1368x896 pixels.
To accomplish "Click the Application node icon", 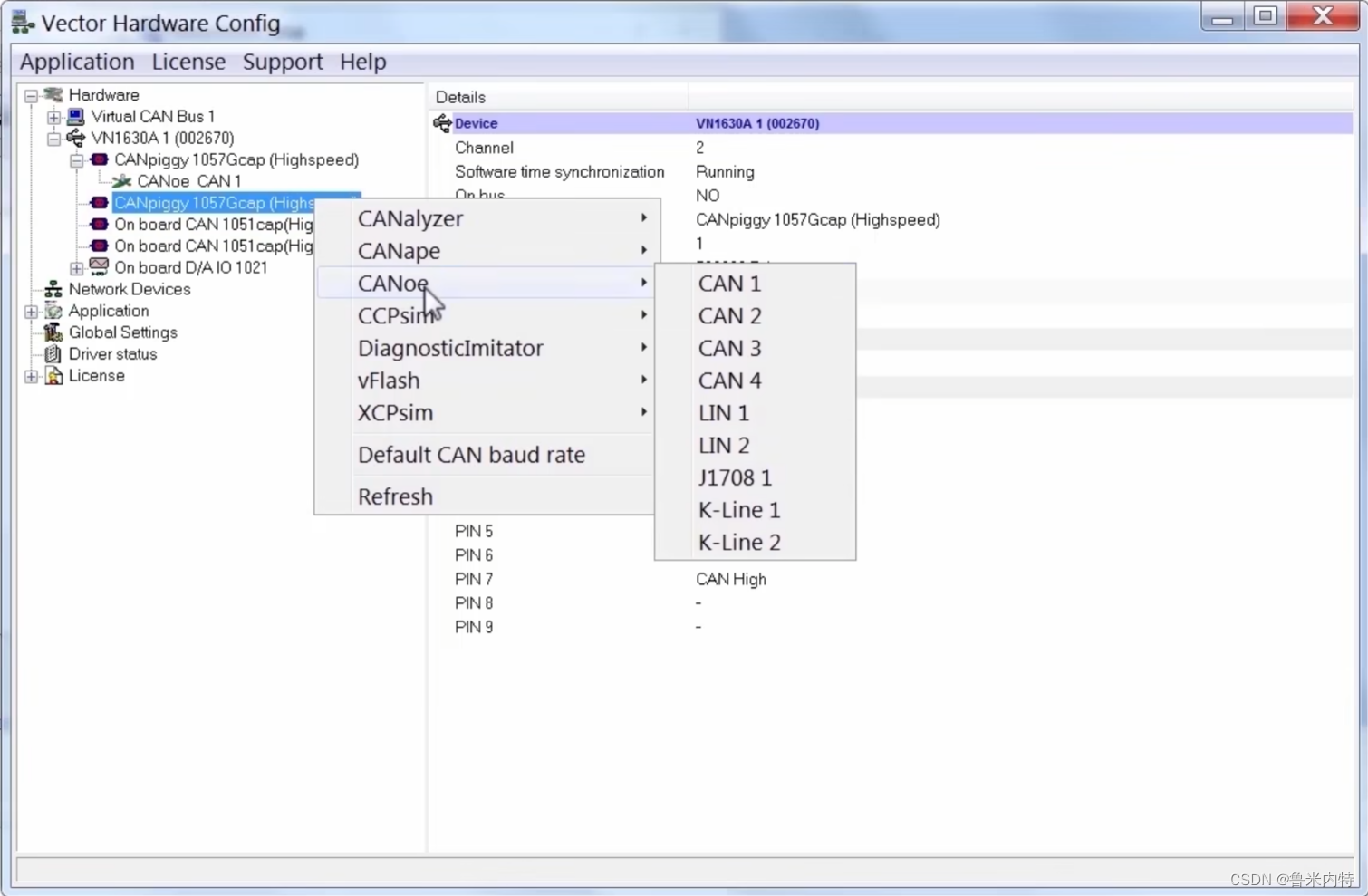I will click(x=53, y=311).
